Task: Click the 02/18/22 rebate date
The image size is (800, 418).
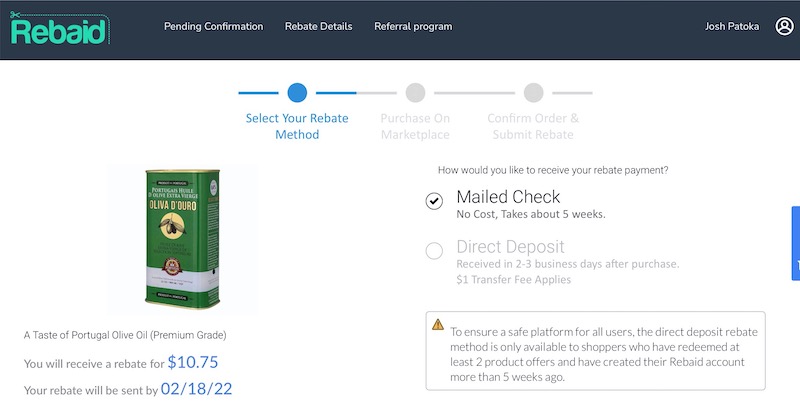Action: [196, 389]
